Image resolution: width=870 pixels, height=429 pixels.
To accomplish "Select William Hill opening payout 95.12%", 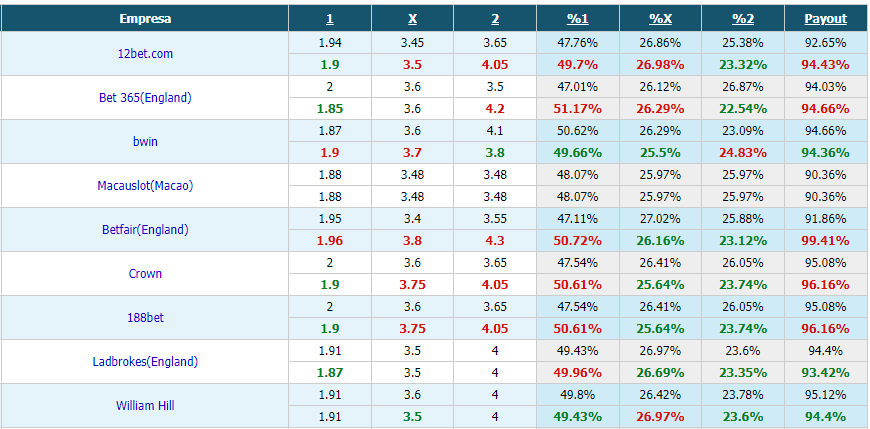I will tap(826, 395).
